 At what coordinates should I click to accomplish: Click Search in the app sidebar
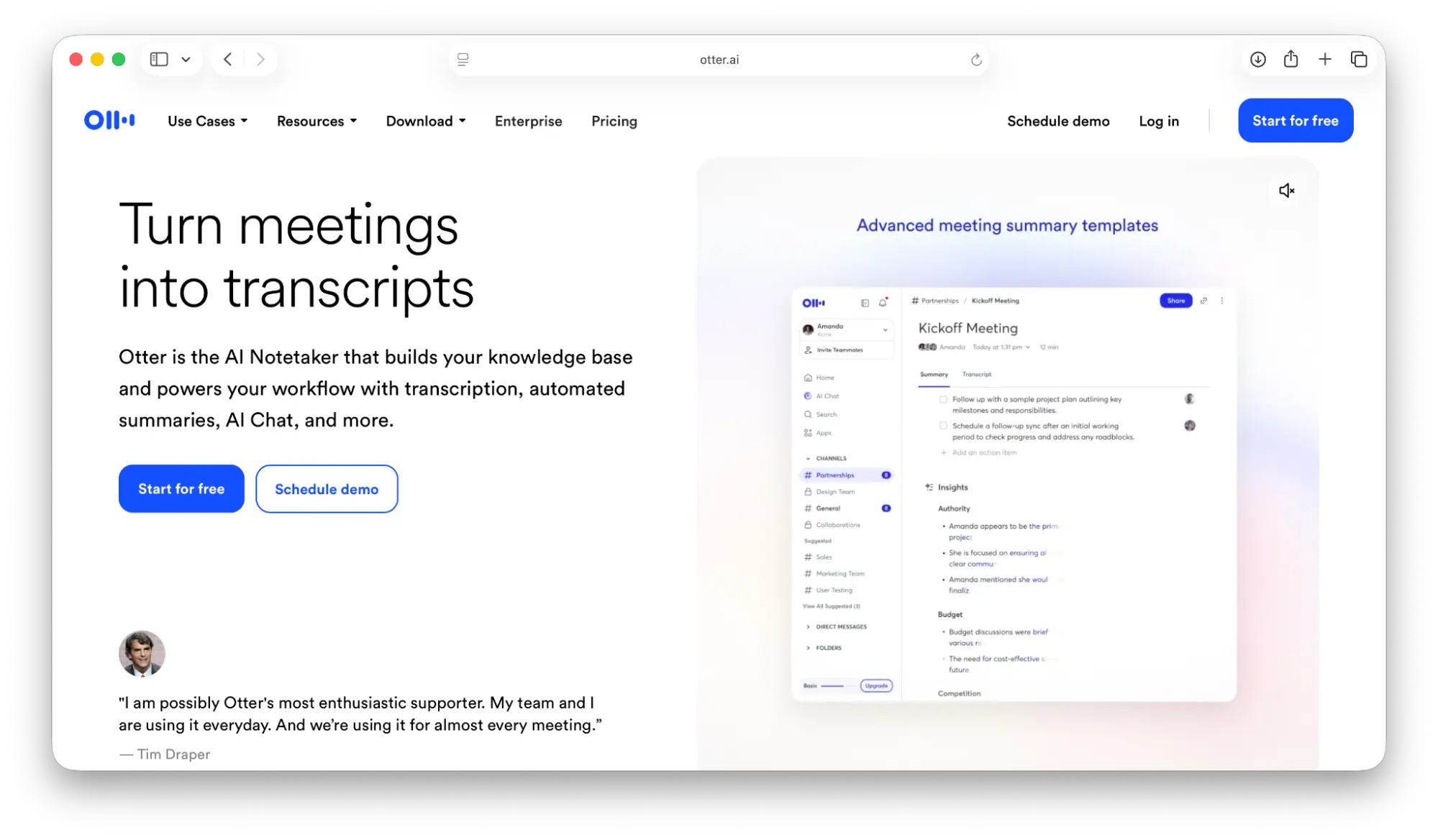[x=820, y=414]
